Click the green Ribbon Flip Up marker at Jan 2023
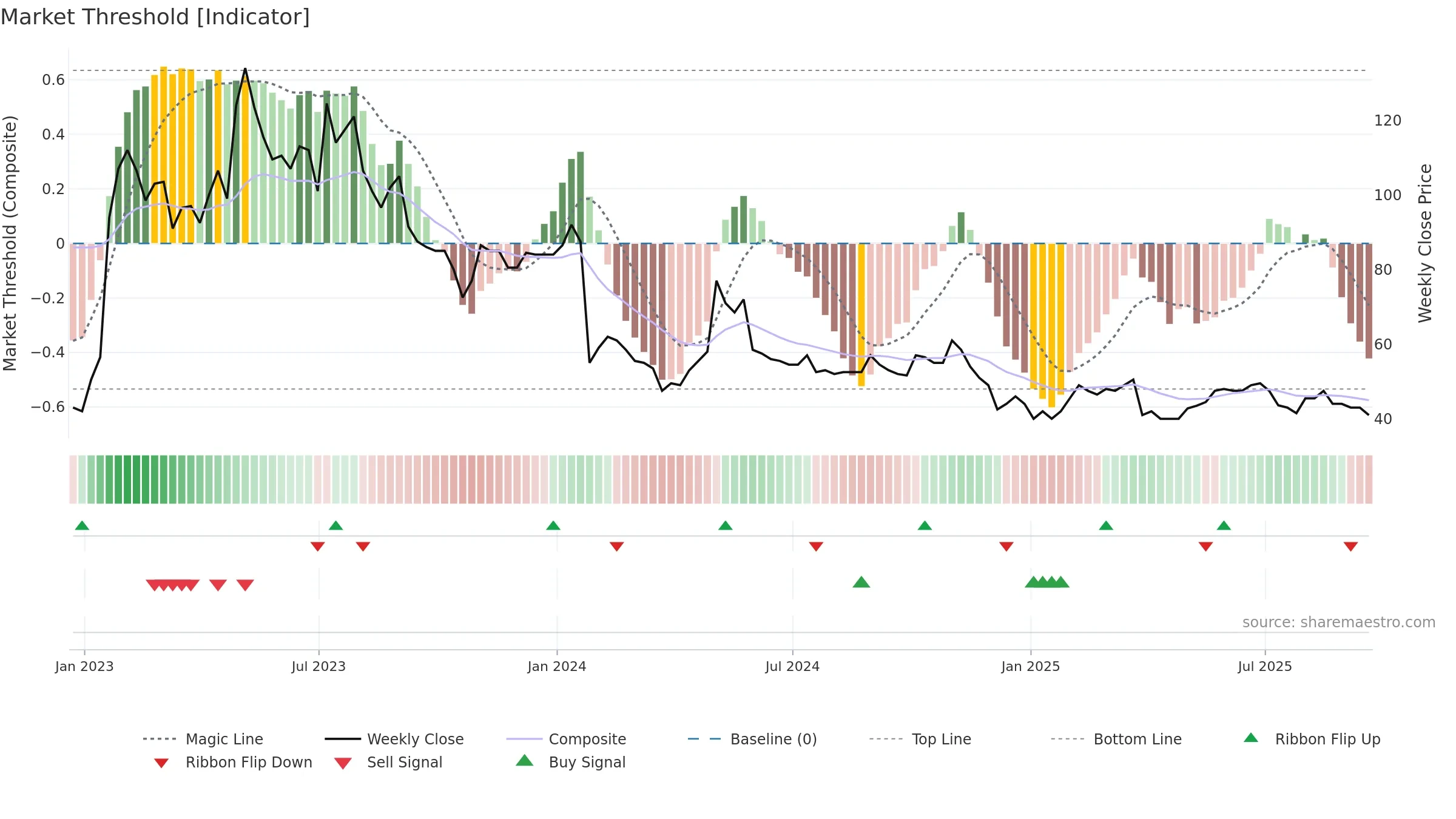This screenshot has width=1456, height=819. pos(82,525)
